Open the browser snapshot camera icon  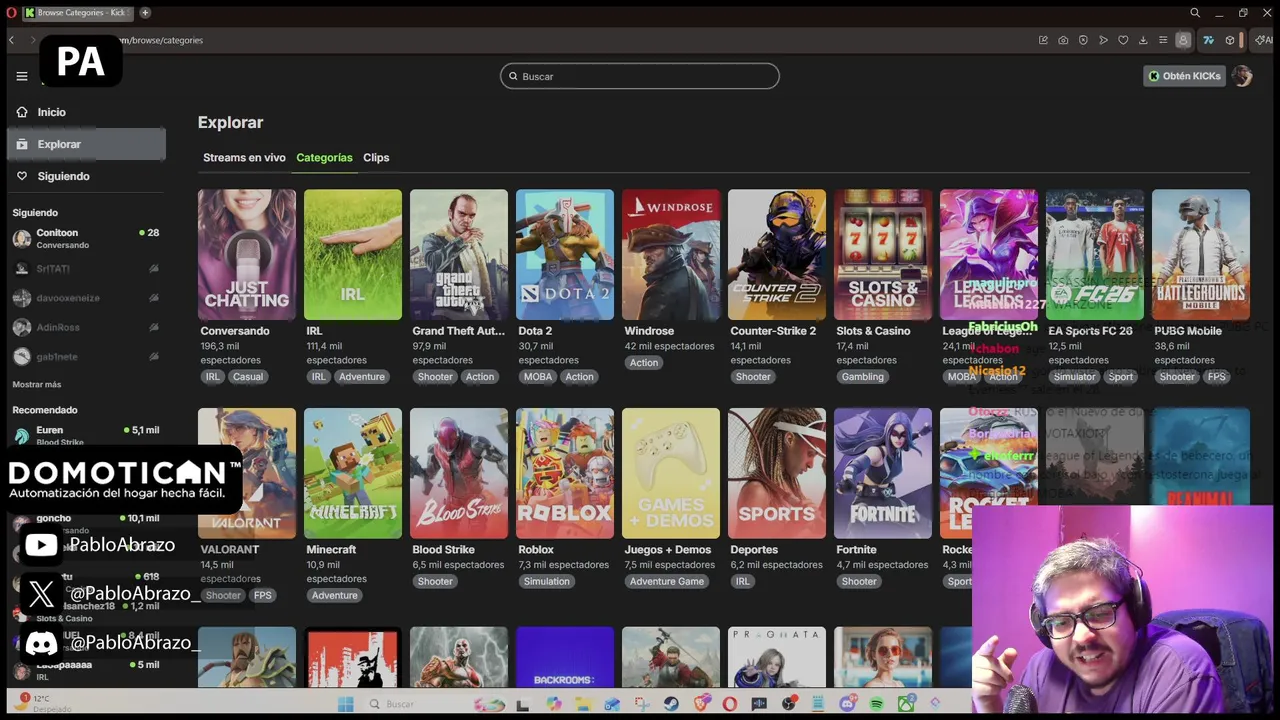click(1063, 40)
